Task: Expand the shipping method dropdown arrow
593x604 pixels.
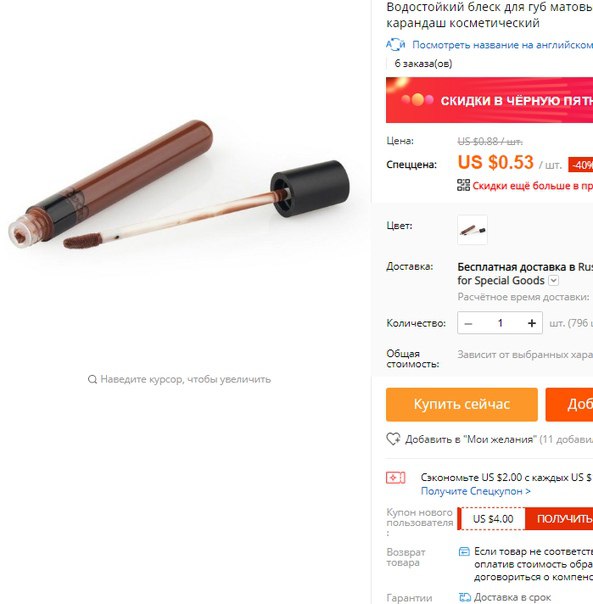Action: click(x=553, y=280)
